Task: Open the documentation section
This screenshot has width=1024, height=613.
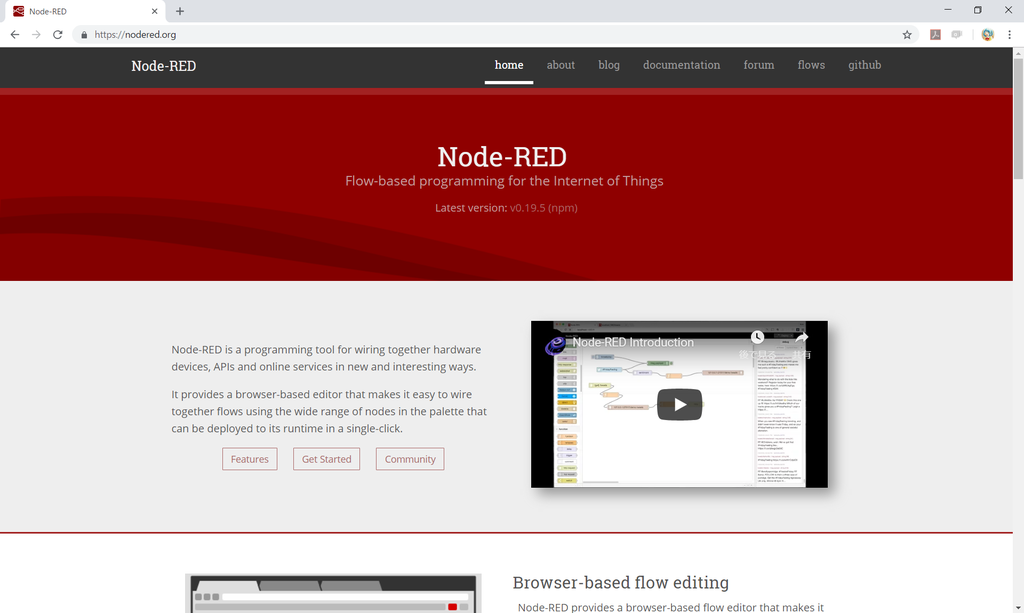Action: click(681, 65)
